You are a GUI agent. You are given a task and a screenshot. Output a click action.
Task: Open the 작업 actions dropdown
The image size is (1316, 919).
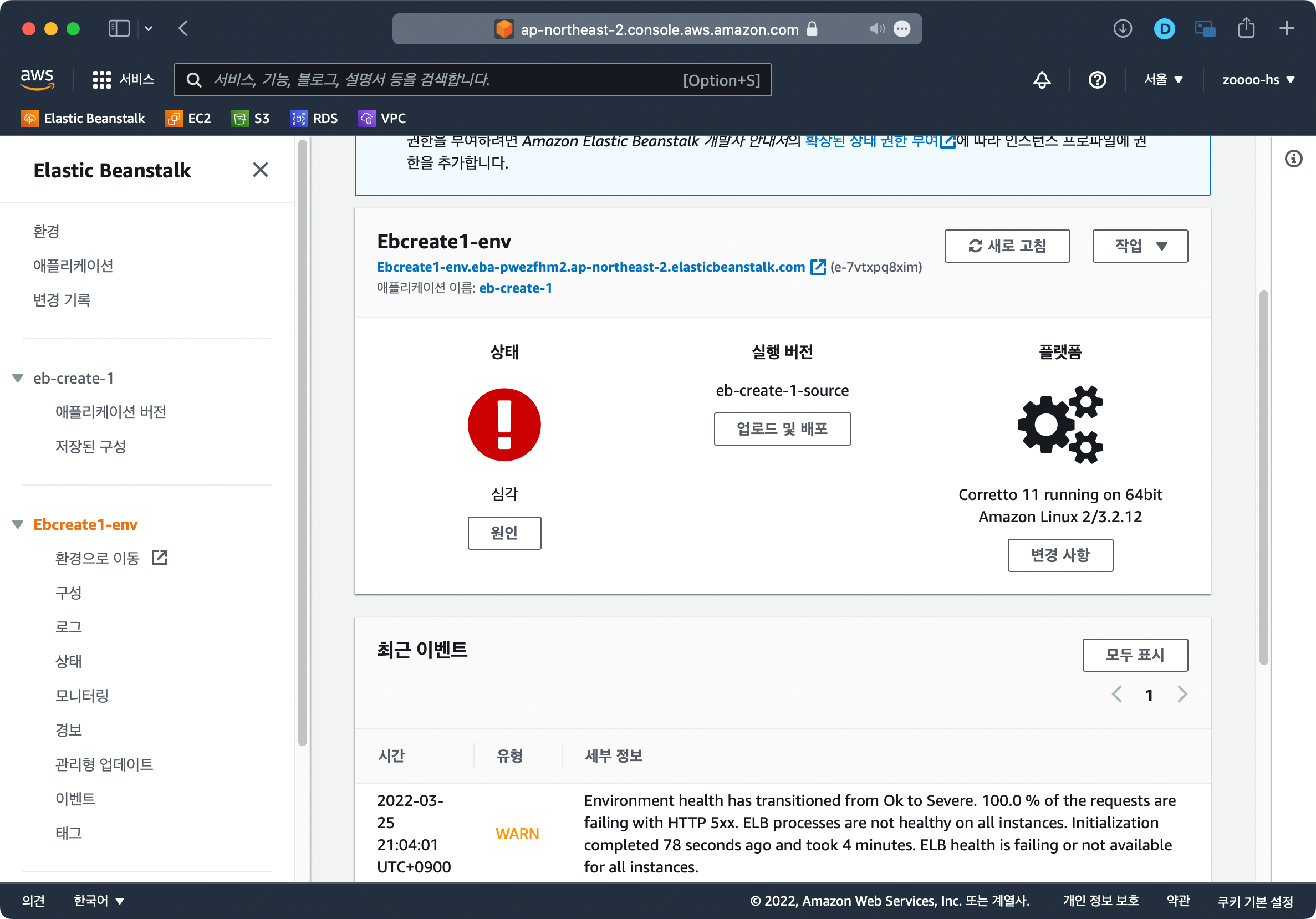[x=1140, y=246]
